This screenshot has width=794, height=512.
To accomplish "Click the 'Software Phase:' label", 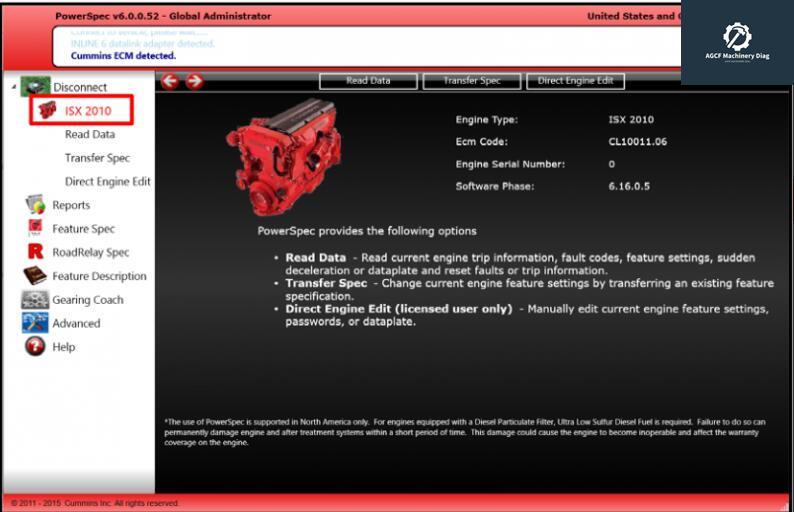I will 495,186.
